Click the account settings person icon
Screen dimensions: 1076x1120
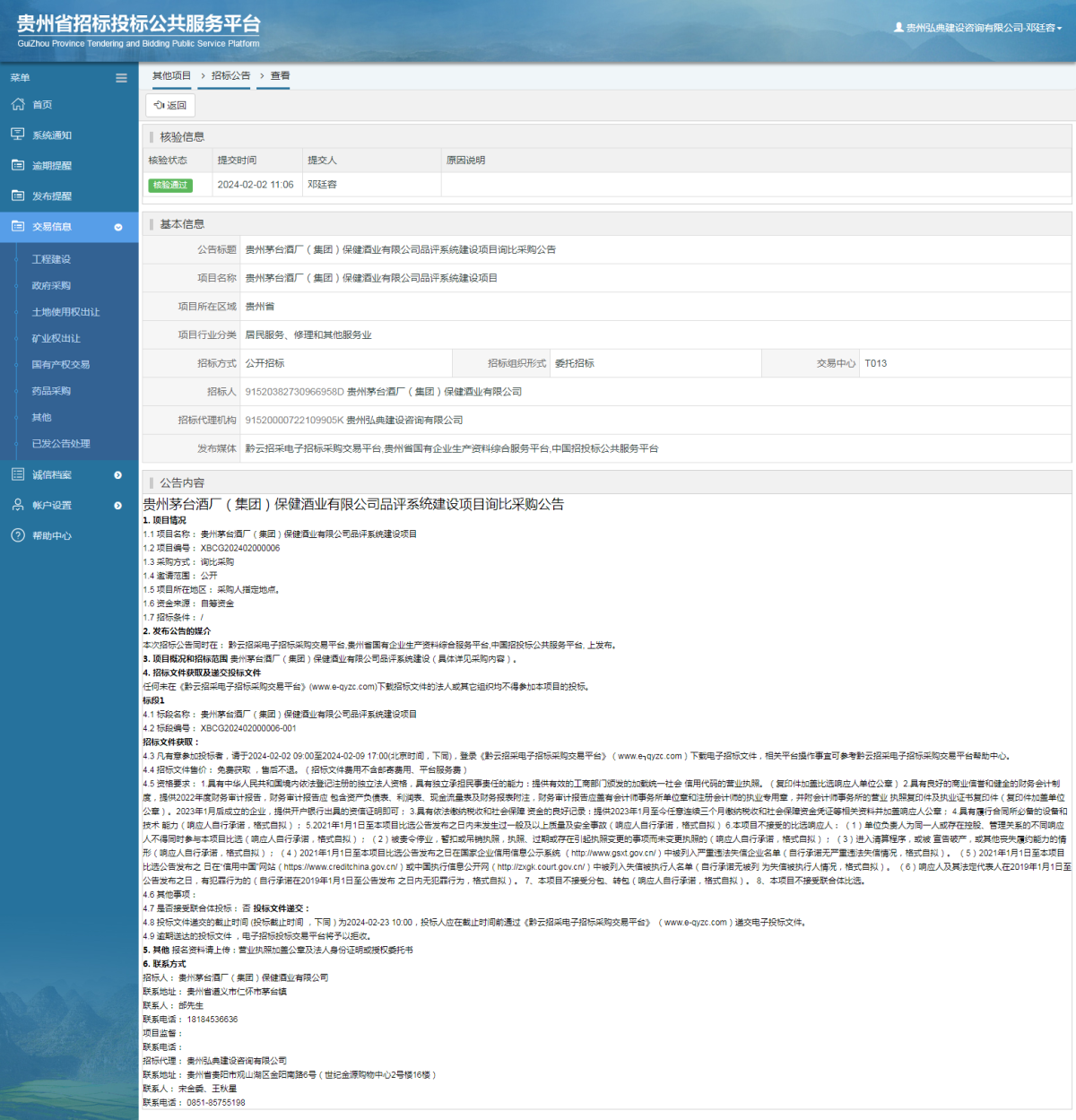[x=18, y=505]
